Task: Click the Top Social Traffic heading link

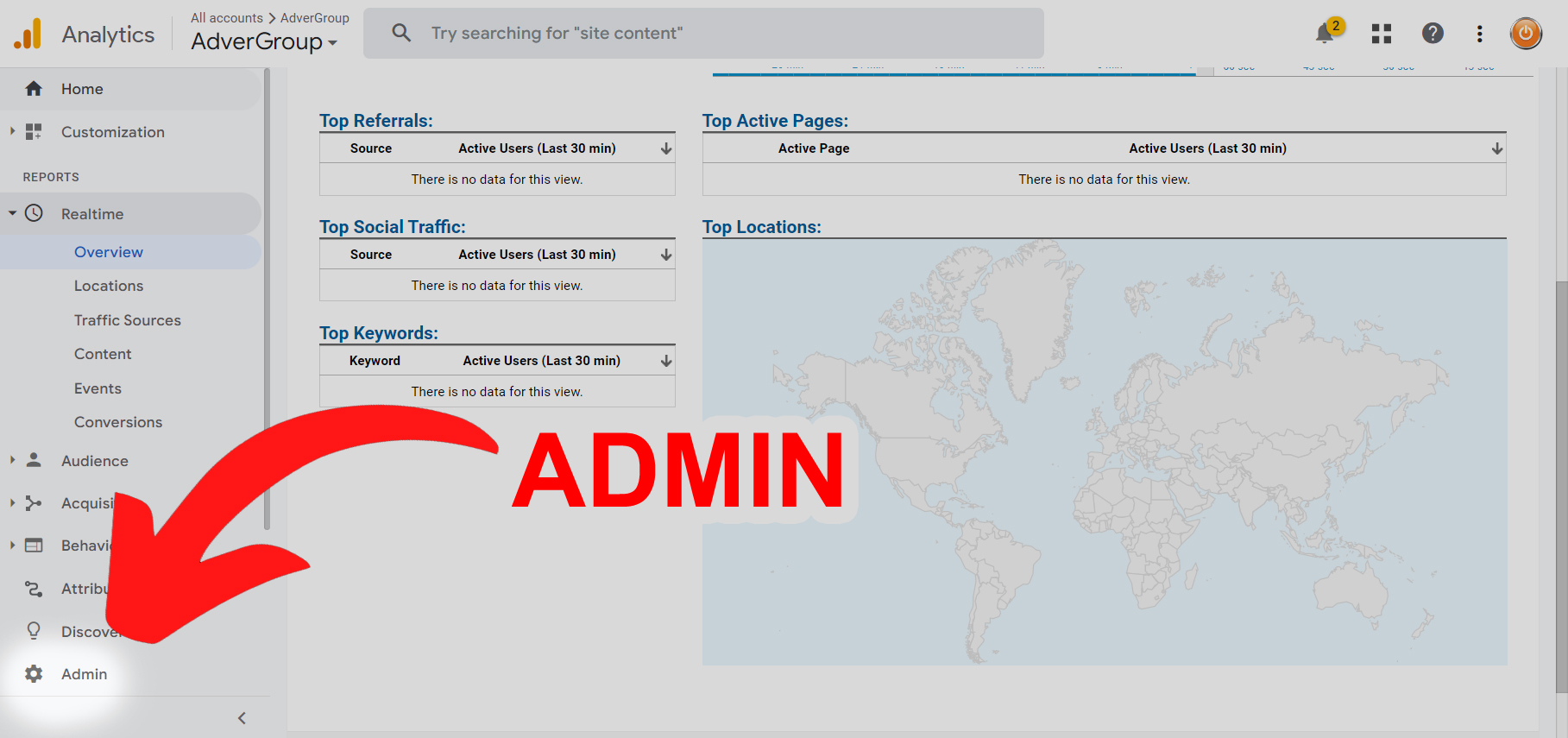Action: [x=393, y=227]
